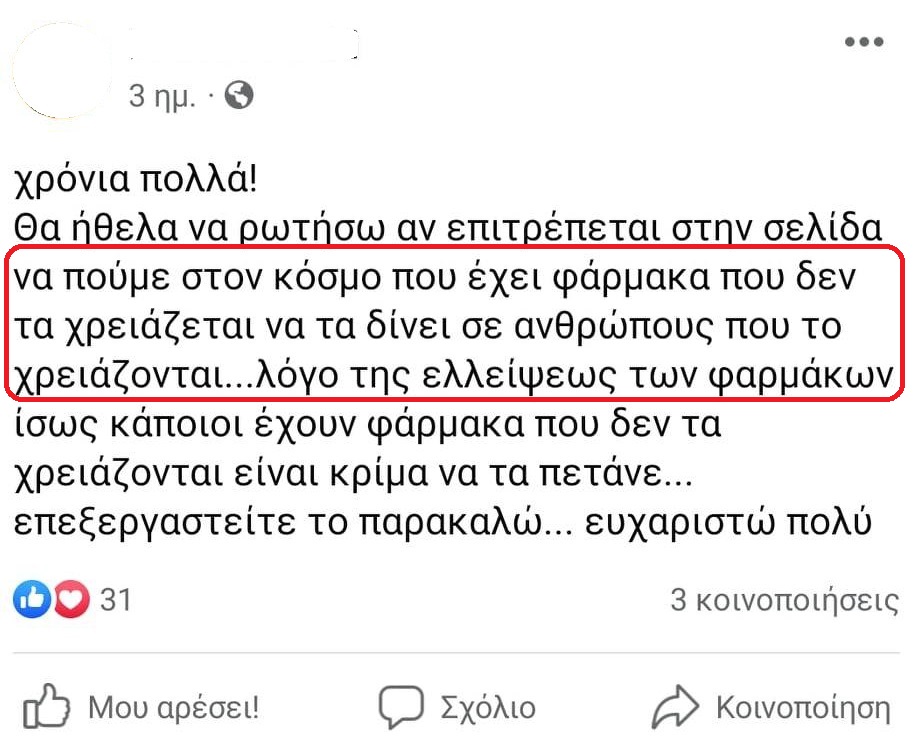The width and height of the screenshot is (922, 738).
Task: Click the speech bubble comment icon
Action: 402,708
